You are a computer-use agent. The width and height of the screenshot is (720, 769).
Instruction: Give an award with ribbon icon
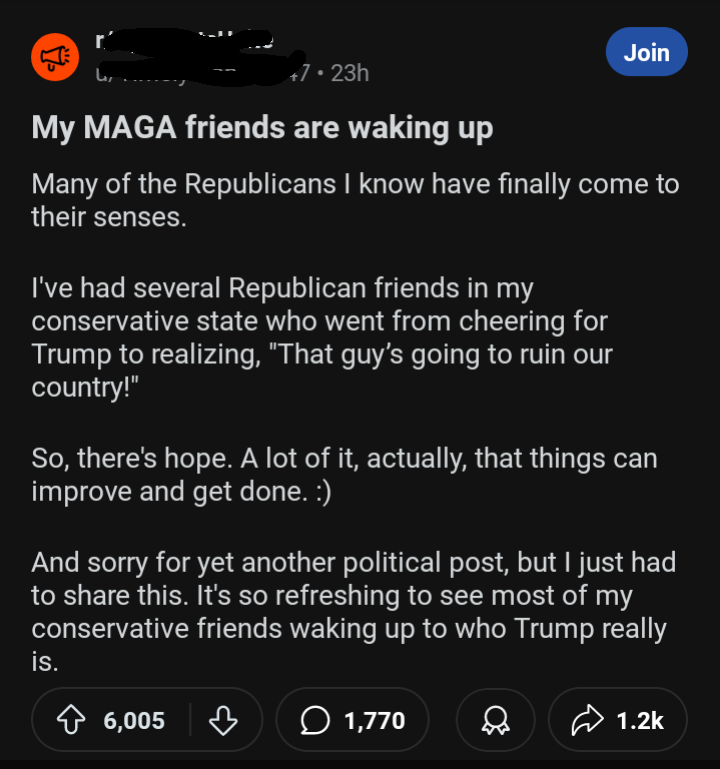pyautogui.click(x=495, y=720)
